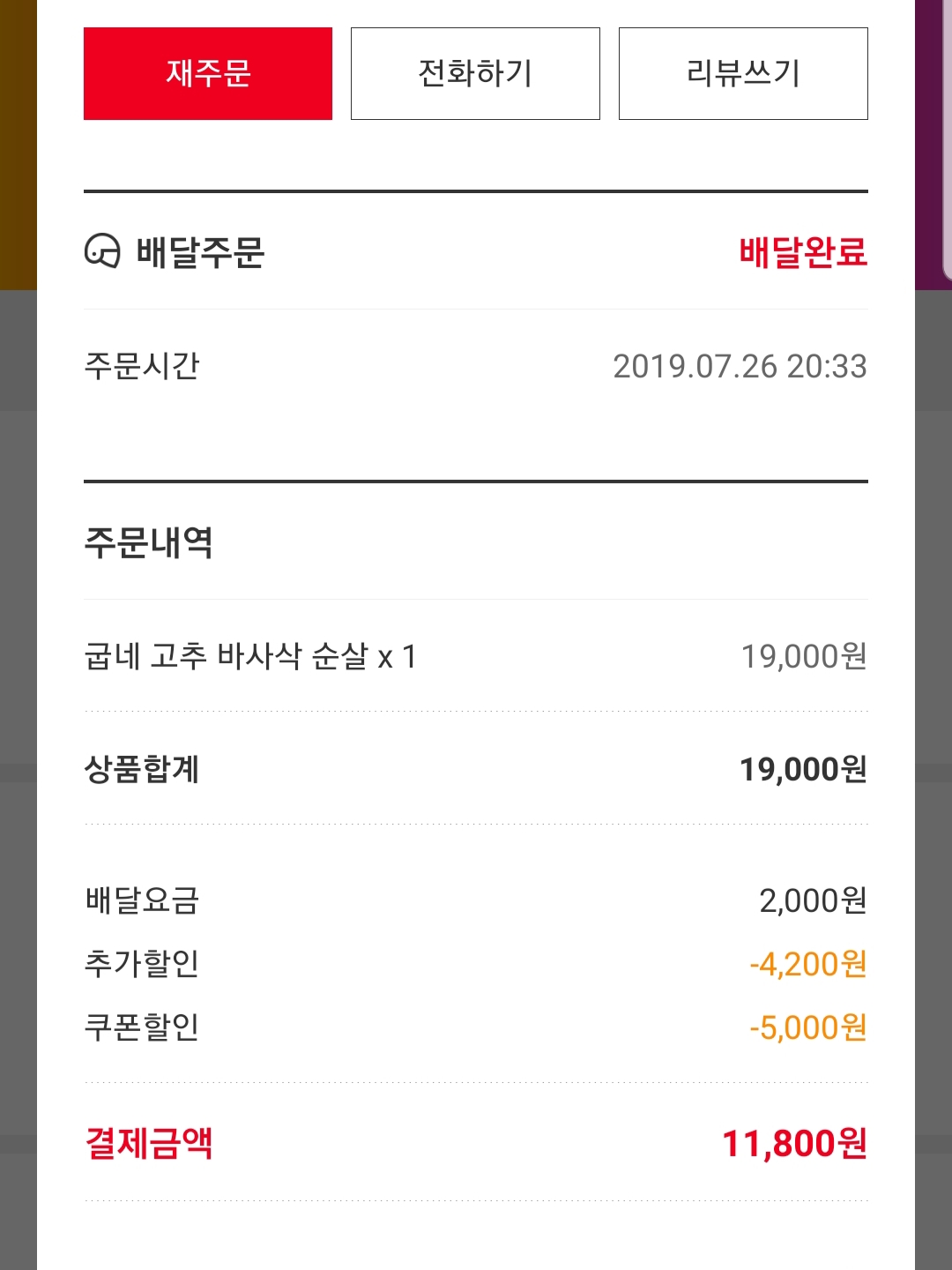Select the 추가할인 extra discount label
Viewport: 952px width, 1270px height.
pos(142,963)
